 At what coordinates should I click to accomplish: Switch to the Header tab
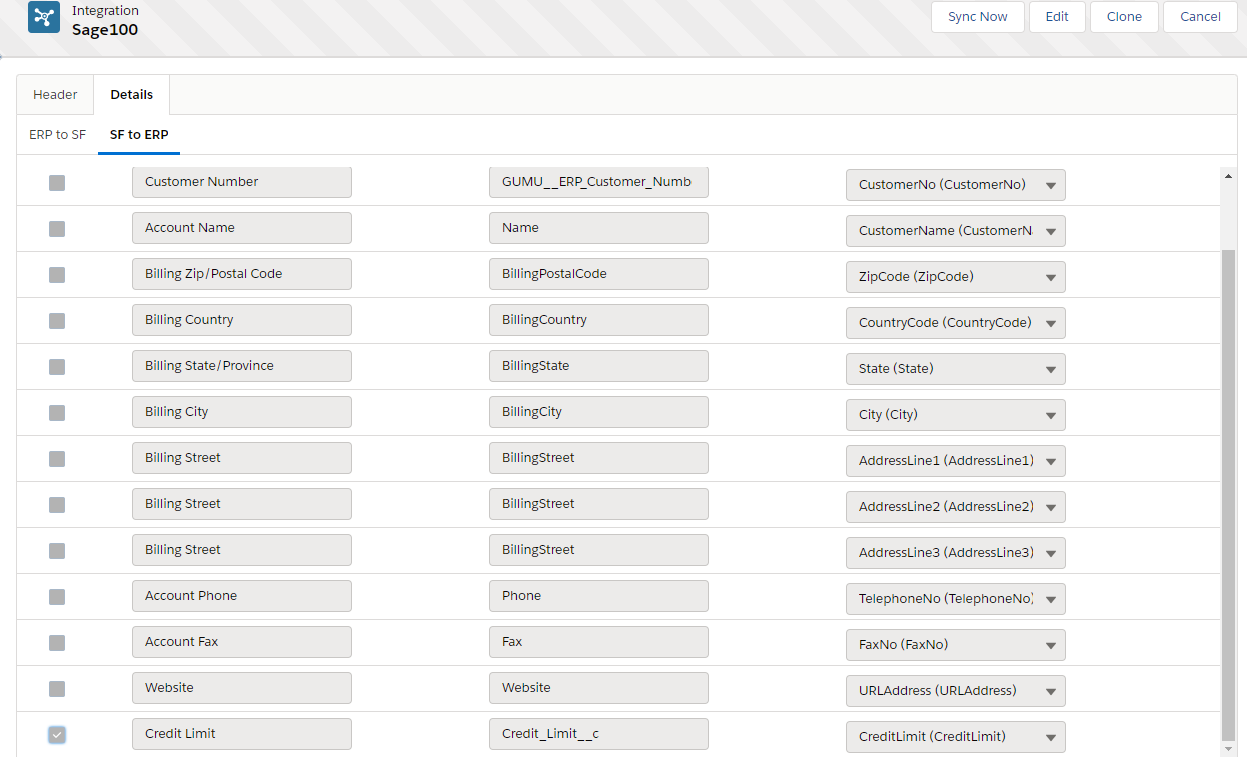(55, 95)
